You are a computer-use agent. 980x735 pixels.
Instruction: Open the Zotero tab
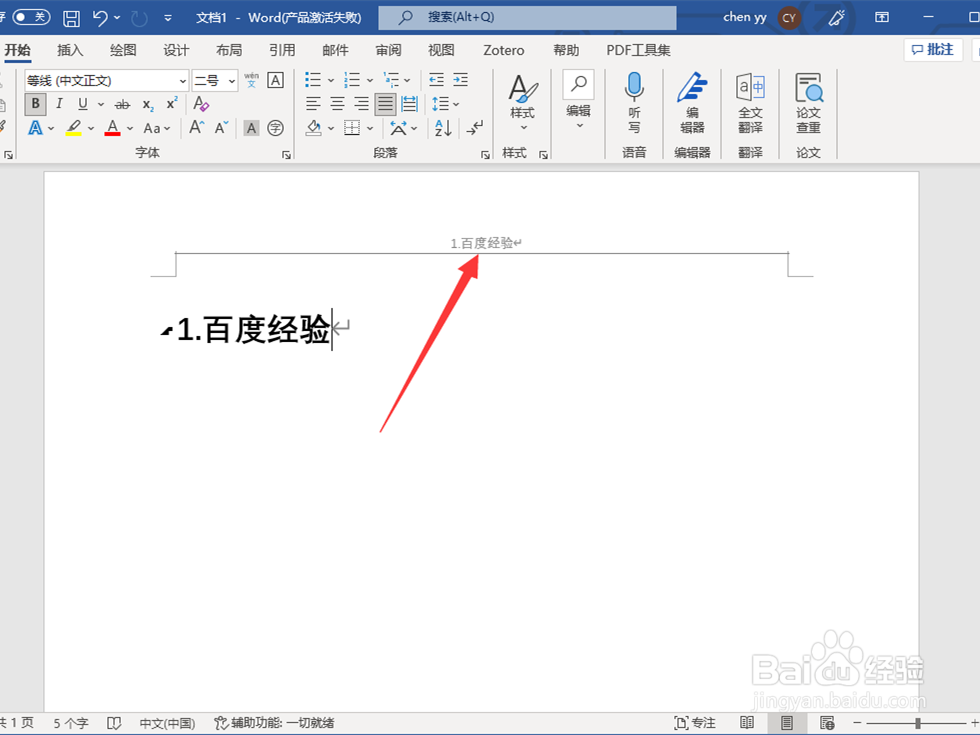[504, 50]
